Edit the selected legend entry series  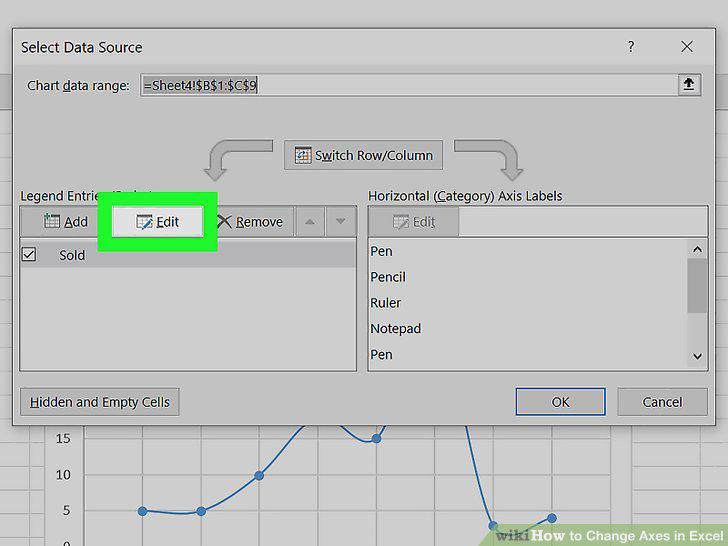tap(158, 222)
